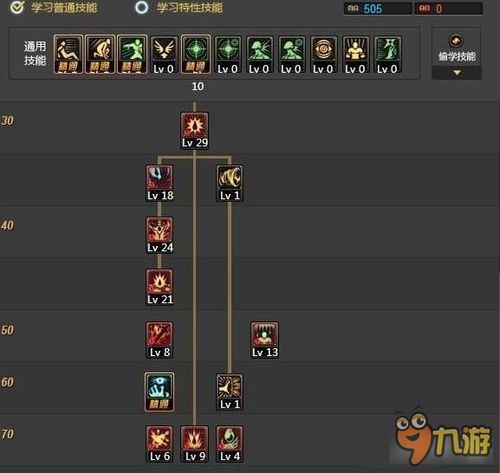Viewport: 500px width, 473px height.
Task: Click the red 0 points field
Action: coord(448,8)
